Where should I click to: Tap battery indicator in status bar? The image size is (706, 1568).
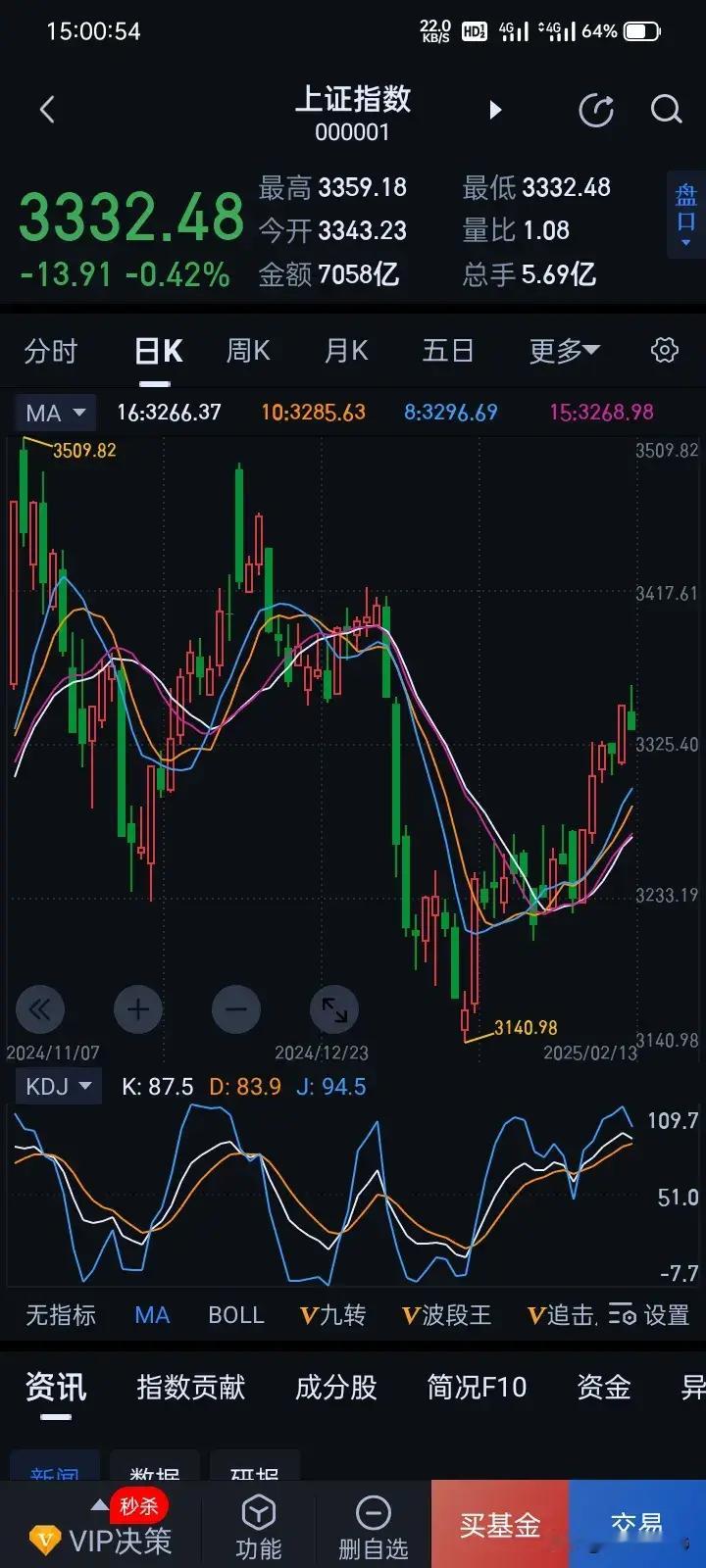pyautogui.click(x=642, y=31)
